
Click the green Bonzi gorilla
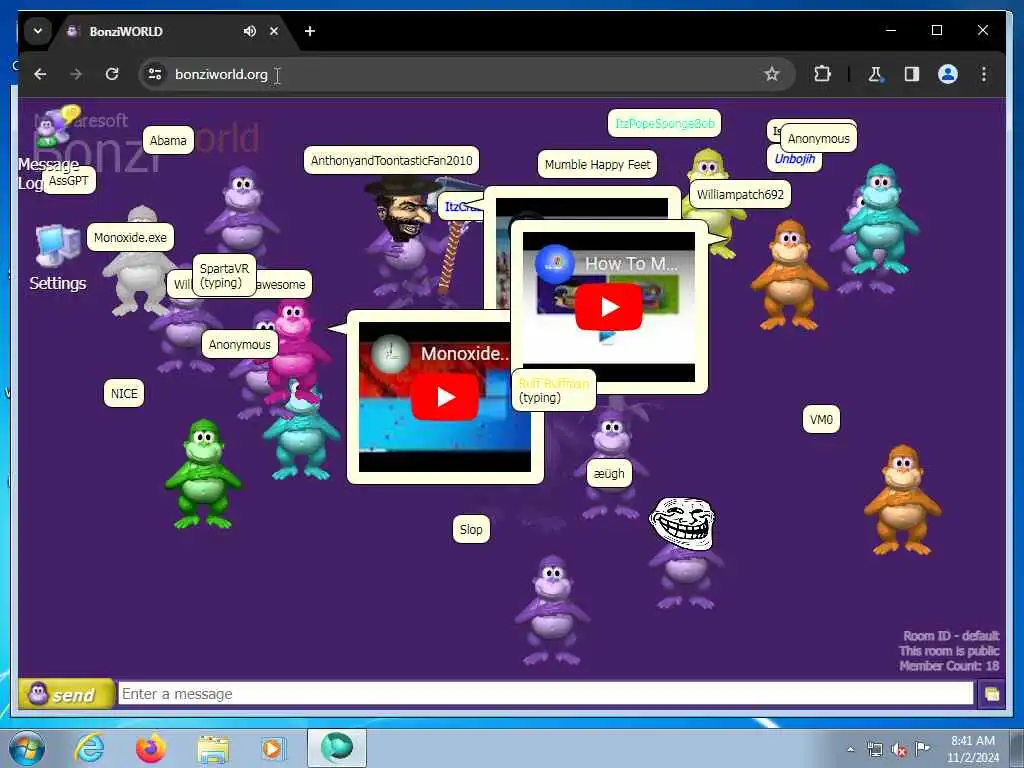203,473
